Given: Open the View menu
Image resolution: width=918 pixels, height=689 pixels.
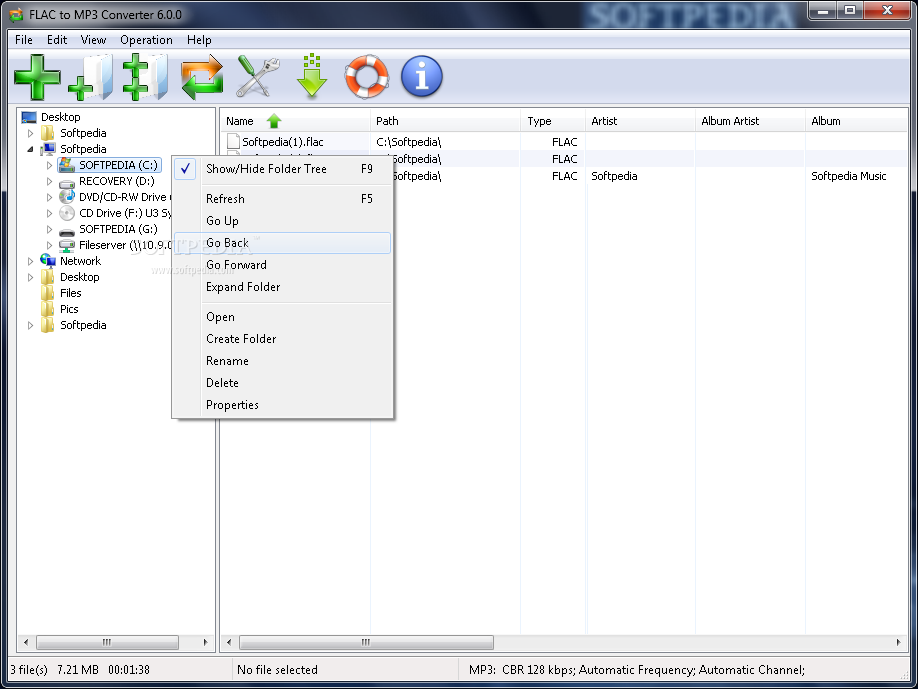Looking at the screenshot, I should (x=93, y=40).
